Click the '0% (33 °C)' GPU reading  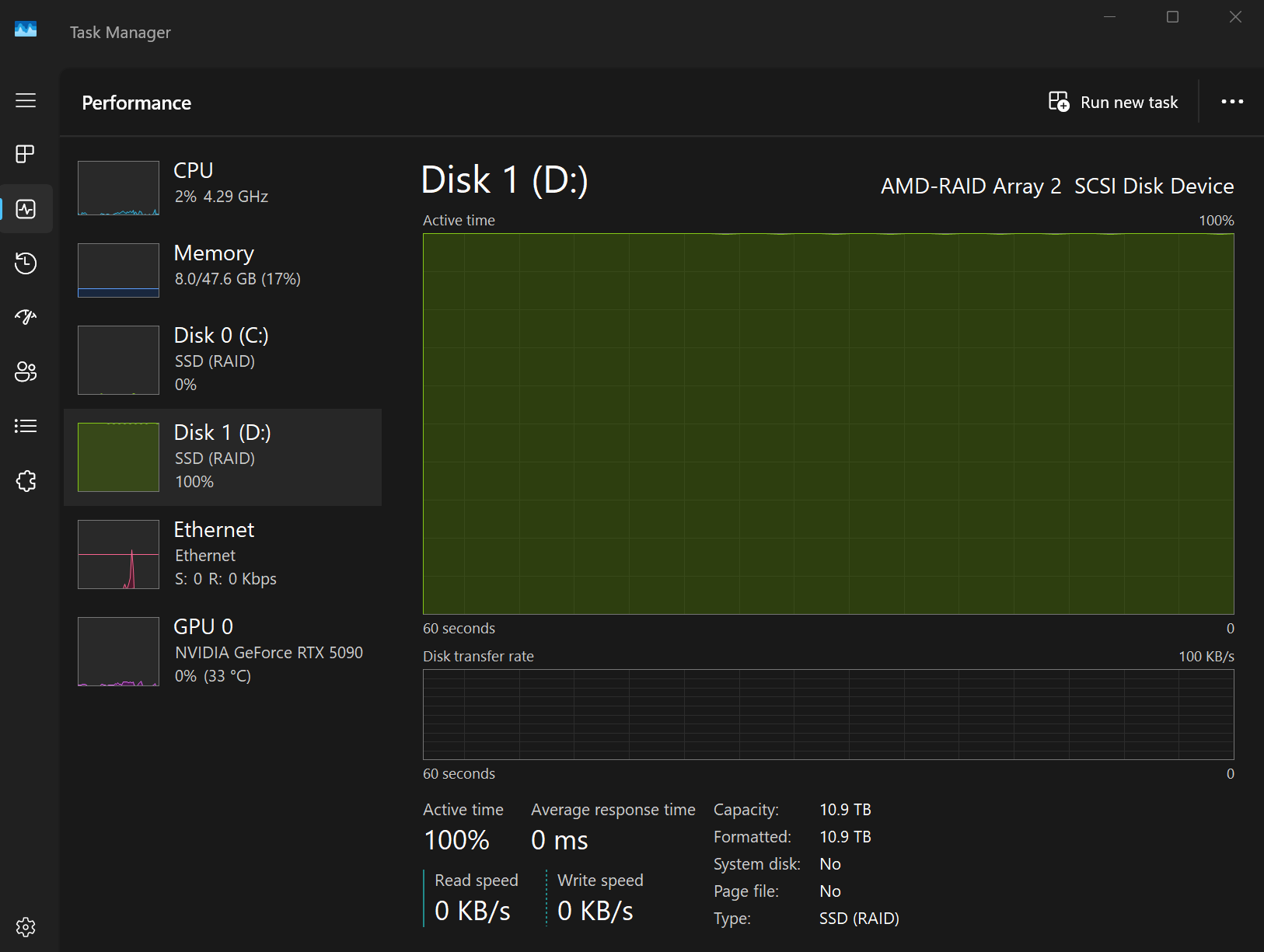213,676
